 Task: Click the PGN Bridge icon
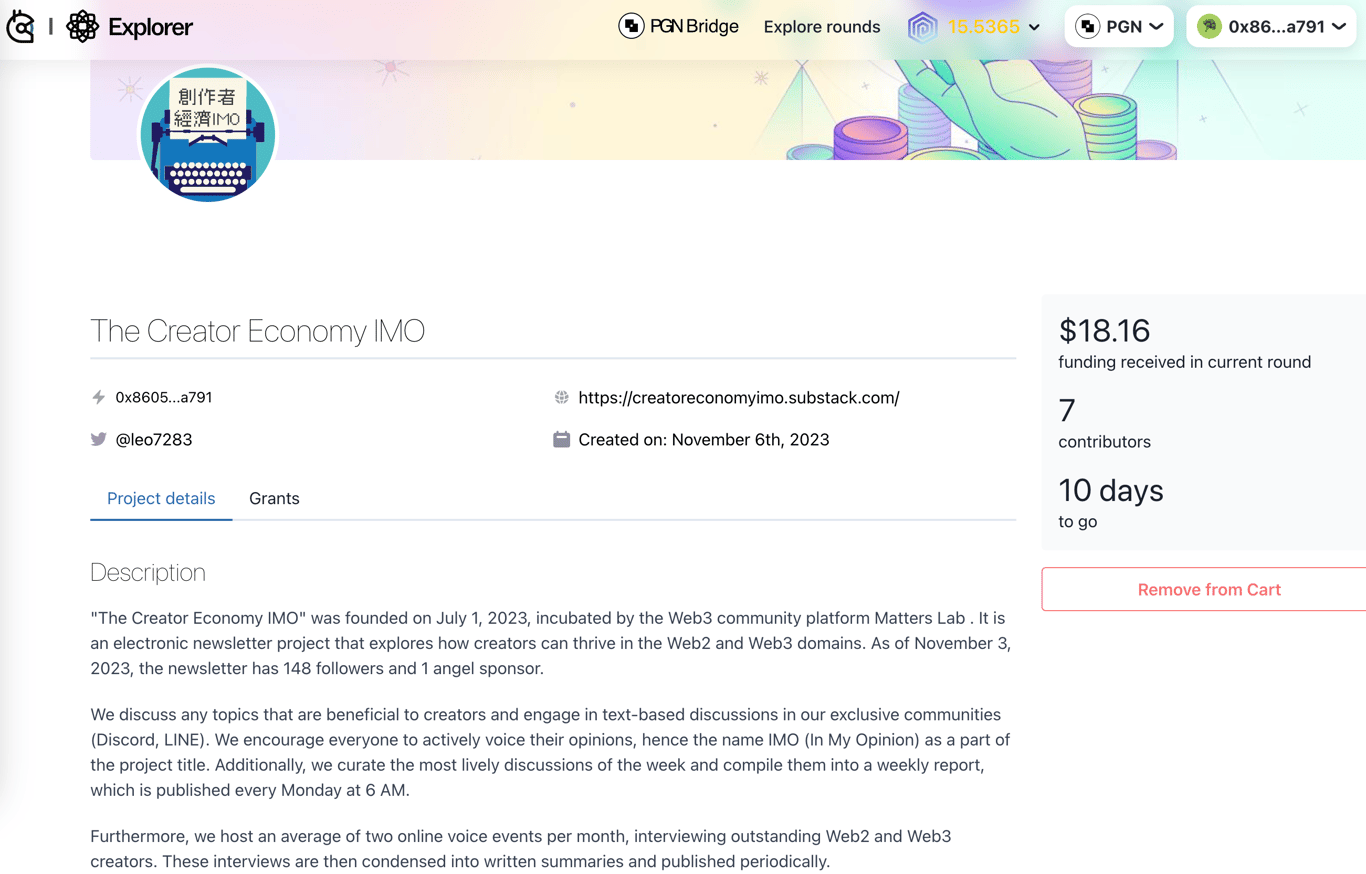631,27
